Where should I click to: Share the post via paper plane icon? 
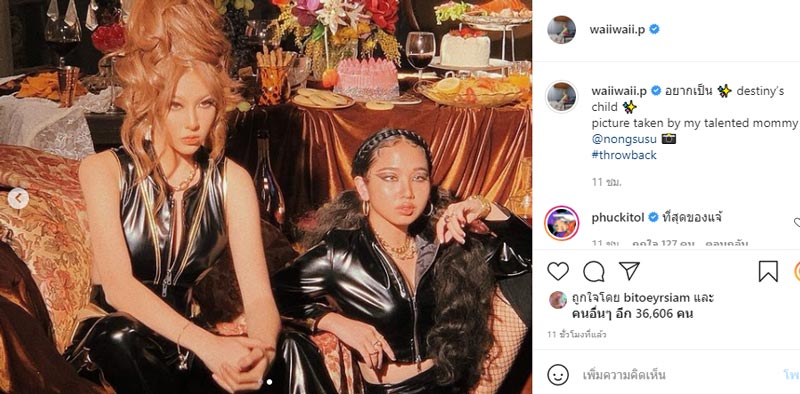[629, 270]
